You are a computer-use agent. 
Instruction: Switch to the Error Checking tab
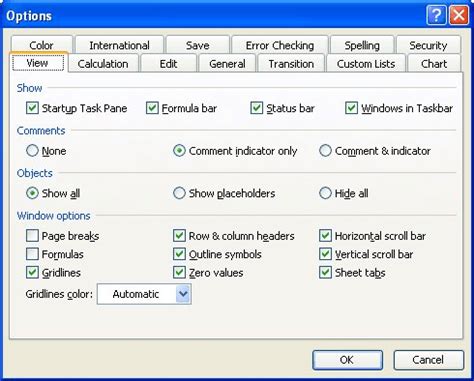point(280,45)
